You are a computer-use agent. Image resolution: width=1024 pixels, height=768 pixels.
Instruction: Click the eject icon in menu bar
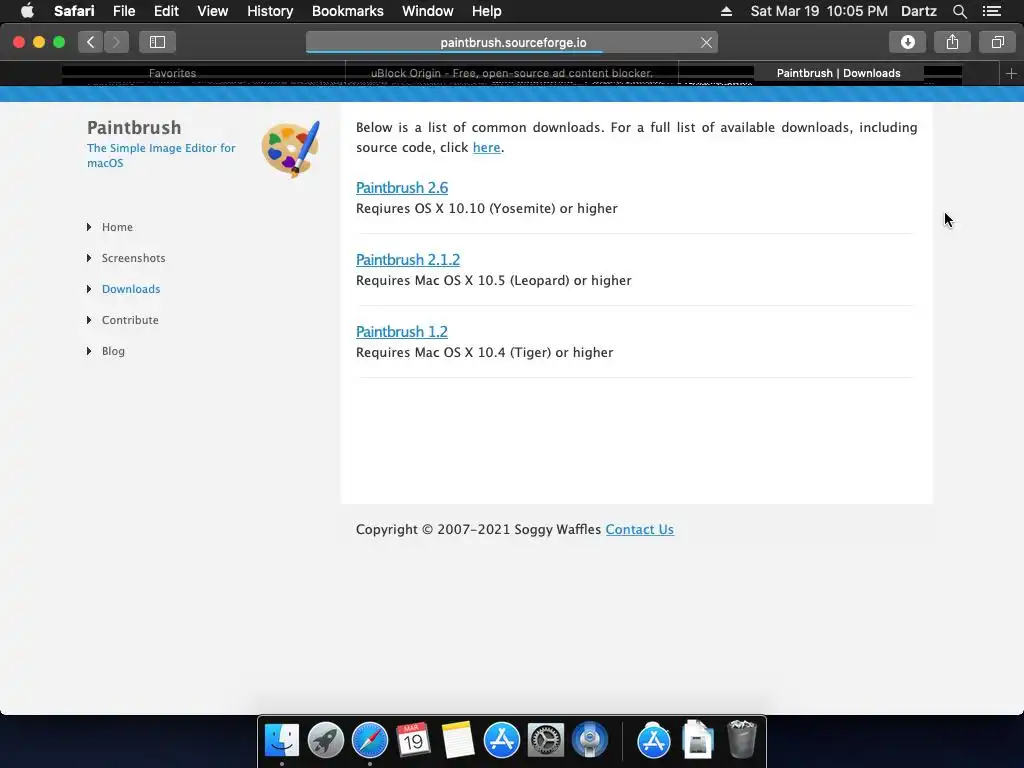coord(726,11)
